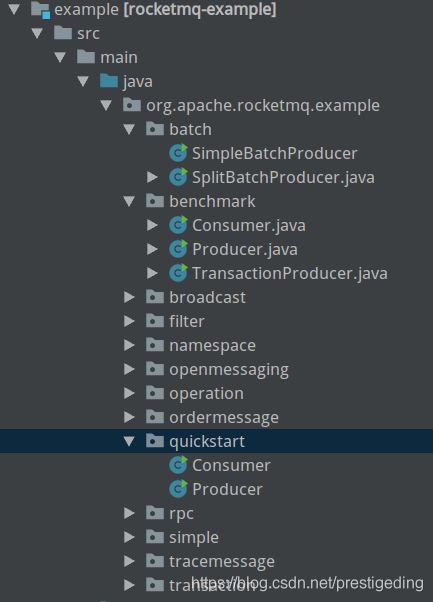Collapse the quickstart package
This screenshot has width=433, height=602.
[129, 441]
